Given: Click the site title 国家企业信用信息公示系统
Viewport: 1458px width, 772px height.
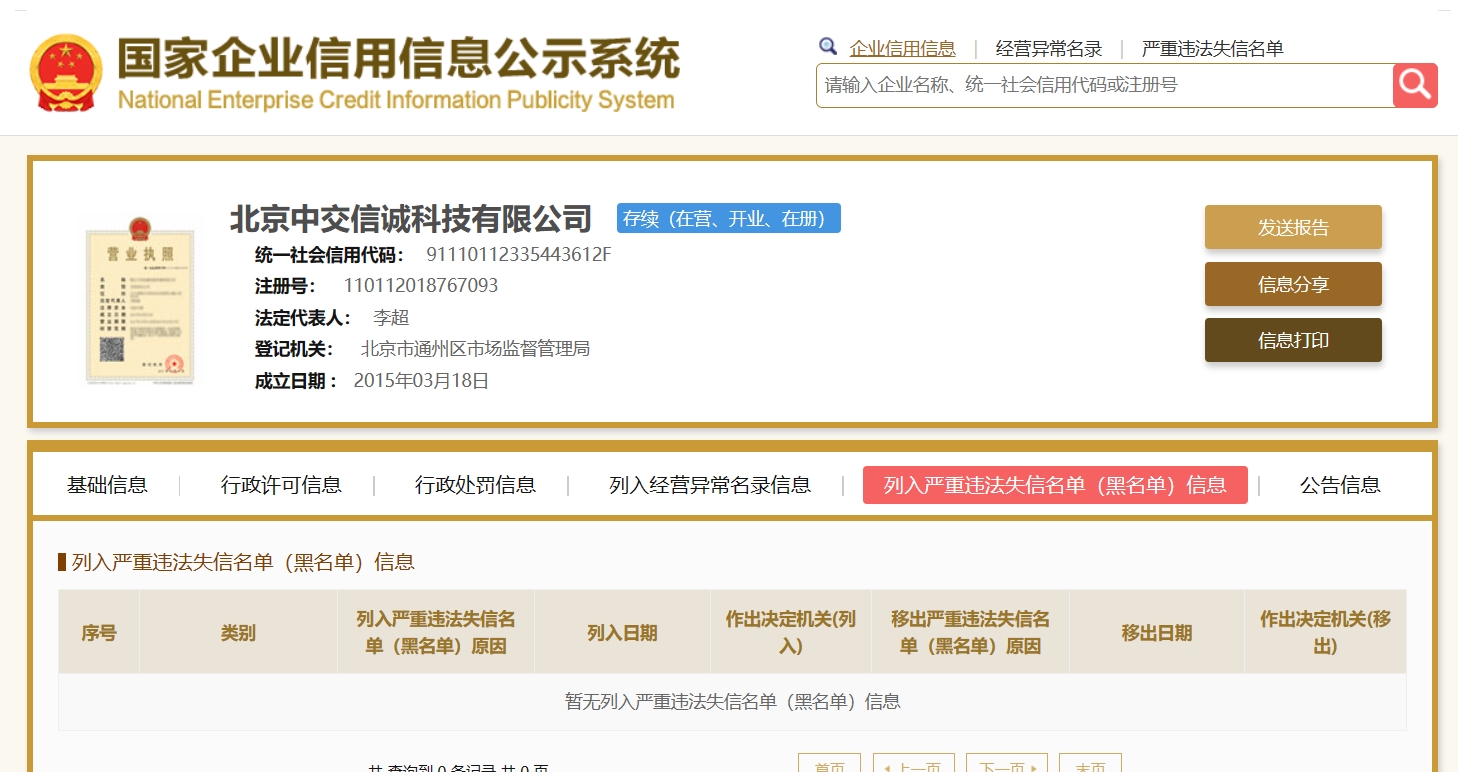Looking at the screenshot, I should pyautogui.click(x=398, y=58).
